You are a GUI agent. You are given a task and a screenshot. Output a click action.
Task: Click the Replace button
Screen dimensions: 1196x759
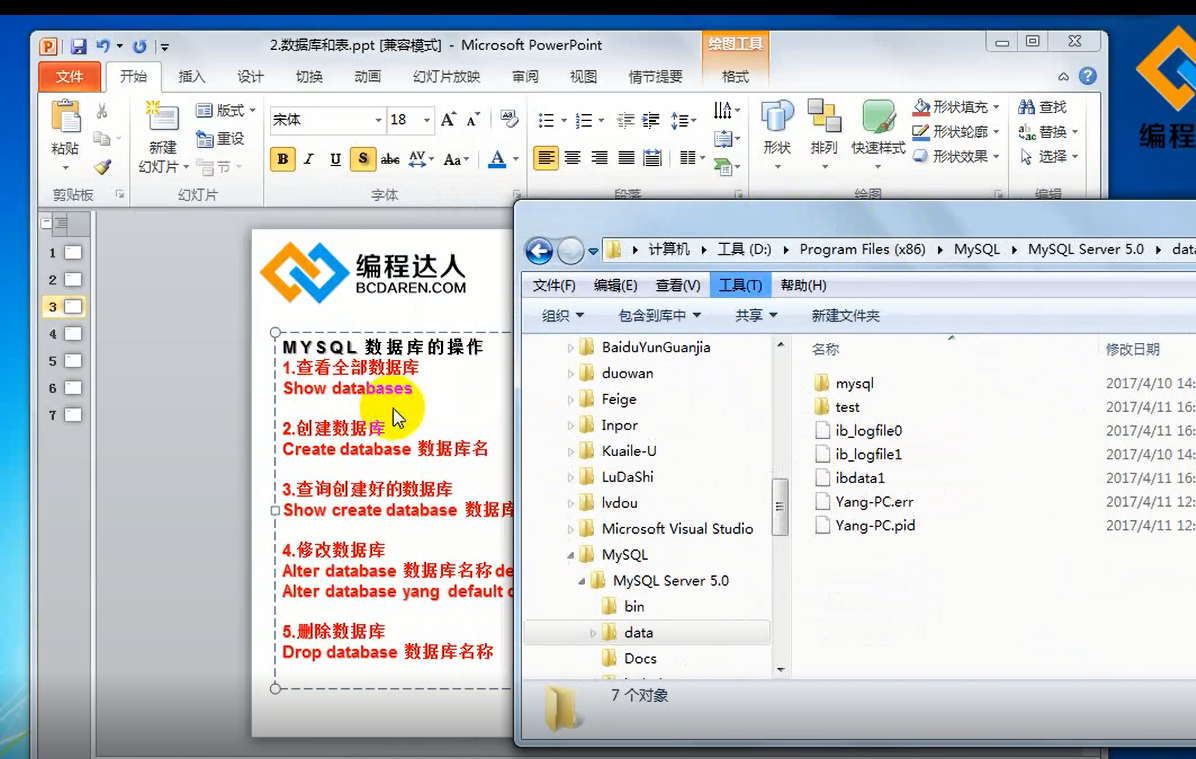[x=1049, y=132]
